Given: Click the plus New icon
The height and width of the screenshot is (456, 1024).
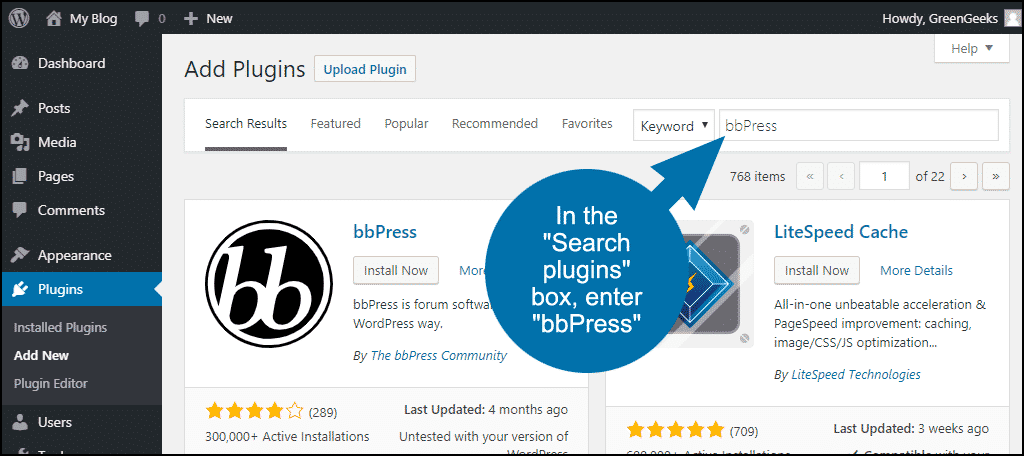Looking at the screenshot, I should 191,19.
